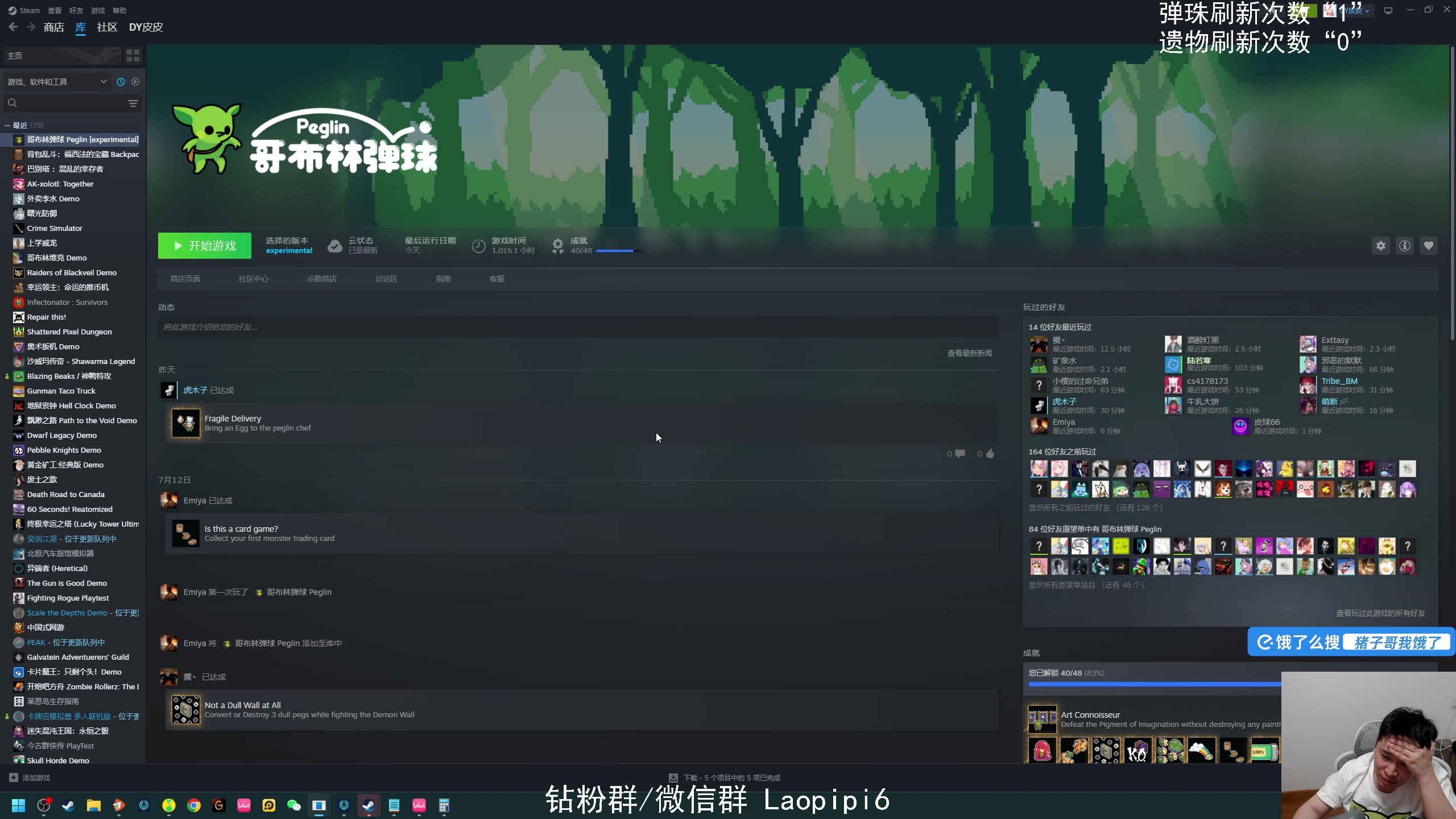The image size is (1456, 819).
Task: Open the Fragile Delivery achievement icon
Action: pos(186,423)
